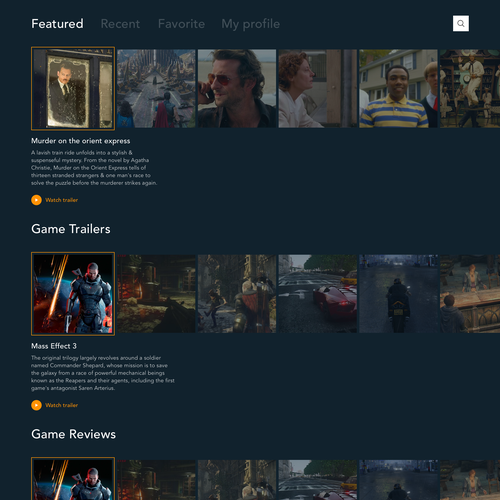Select the red sports car thumbnail in Game Reviews
Viewport: 500px width, 500px height.
point(318,480)
